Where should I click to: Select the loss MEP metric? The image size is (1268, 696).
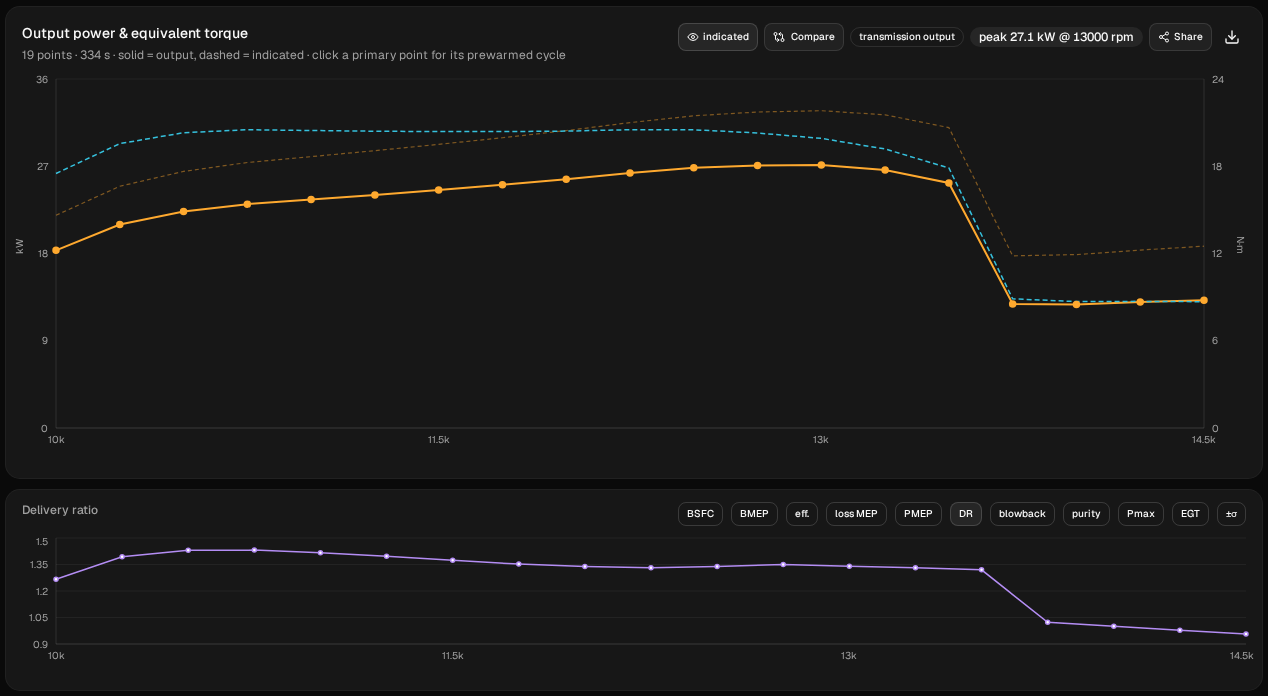click(856, 514)
